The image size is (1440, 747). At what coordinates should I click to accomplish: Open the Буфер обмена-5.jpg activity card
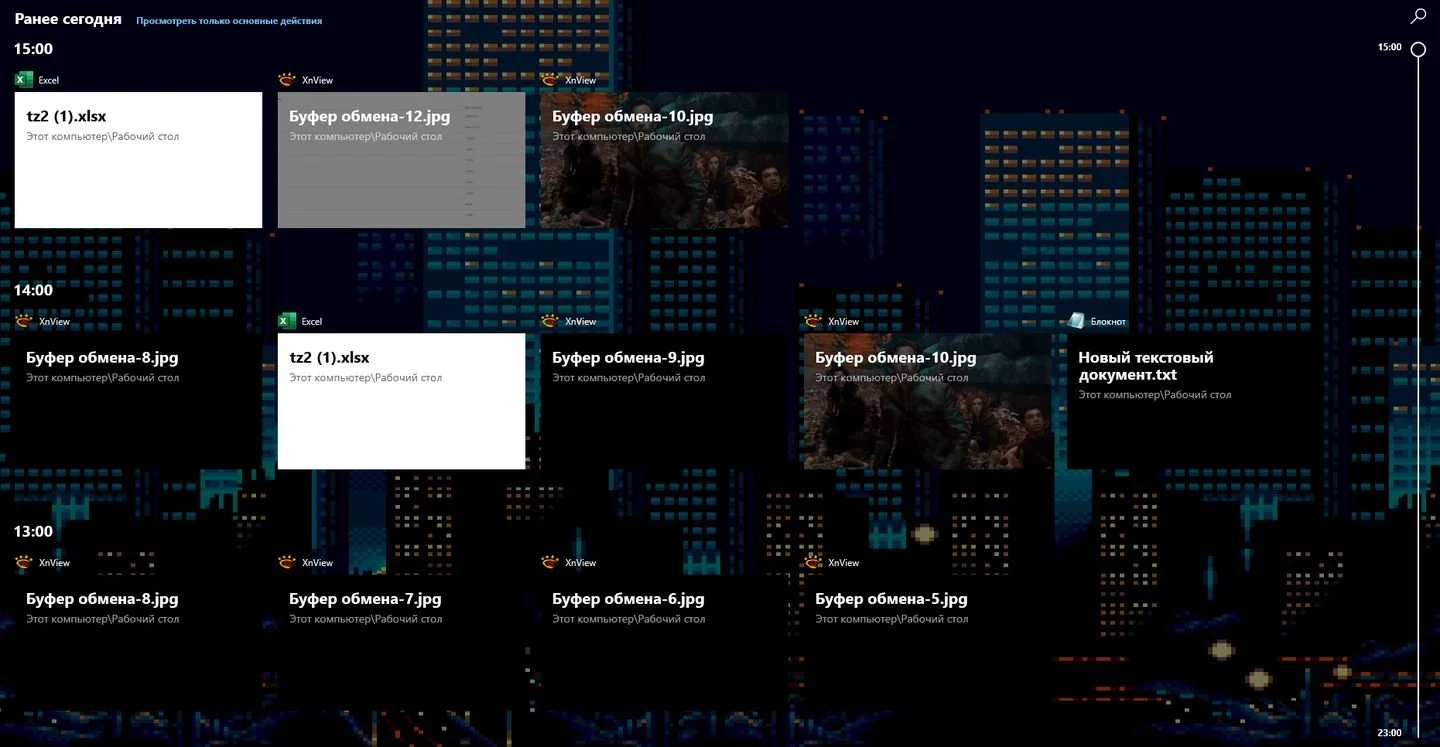click(x=927, y=642)
